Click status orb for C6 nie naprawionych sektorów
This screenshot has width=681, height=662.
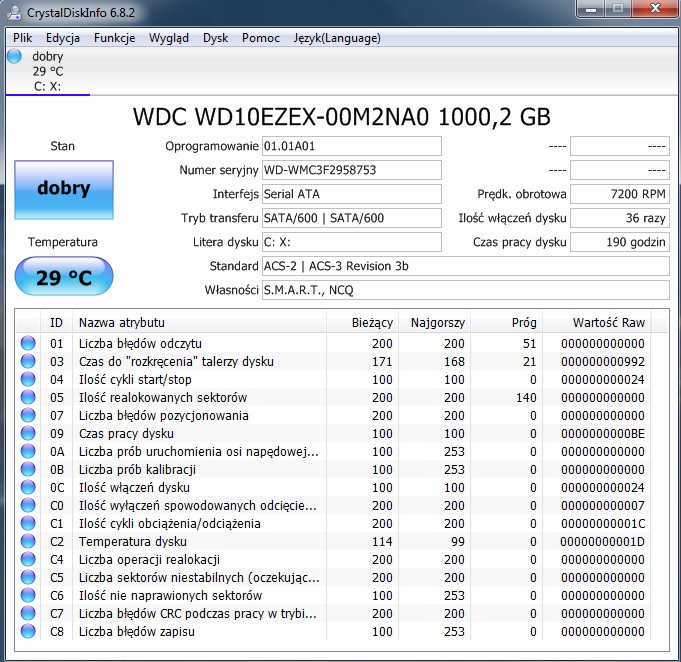pos(28,596)
